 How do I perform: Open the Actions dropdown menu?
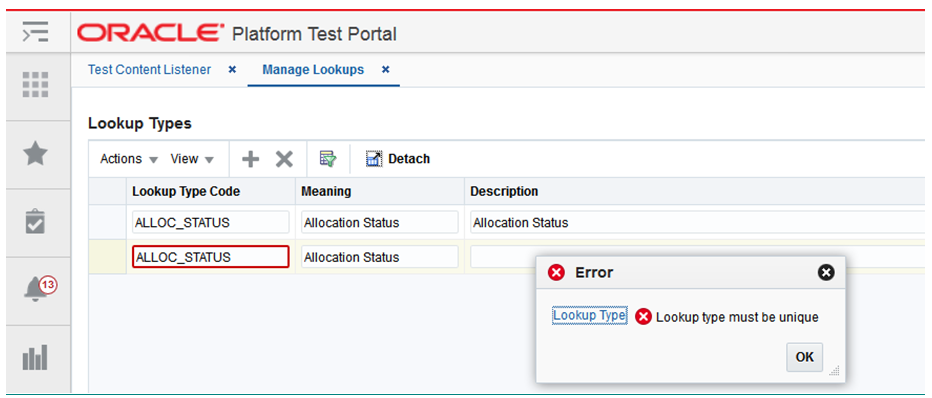coord(129,159)
